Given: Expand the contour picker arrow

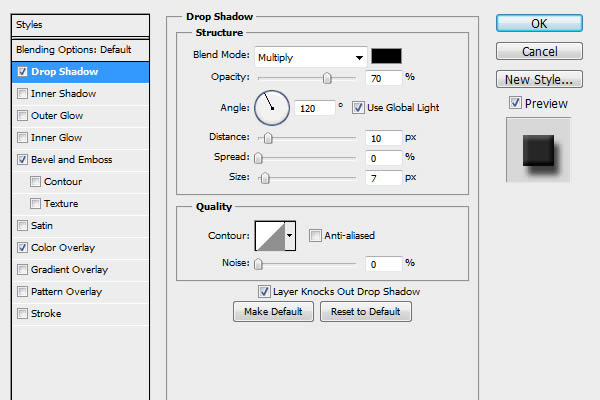Looking at the screenshot, I should [291, 236].
